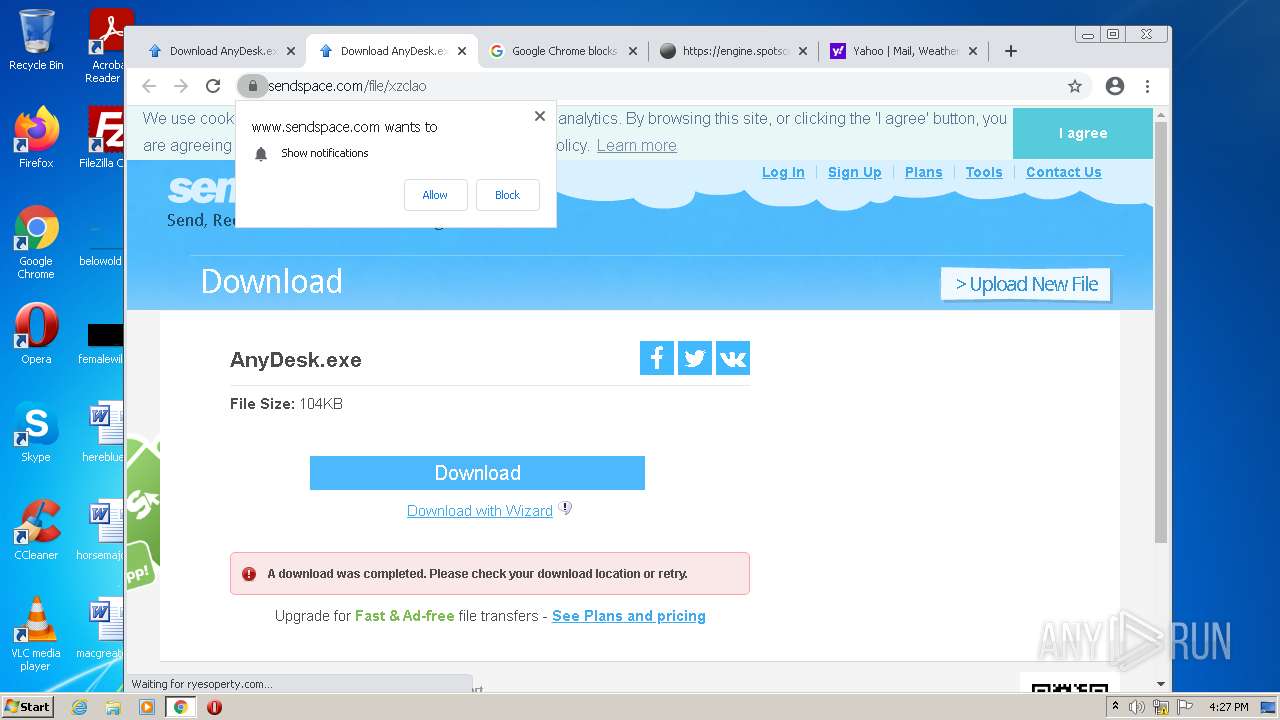Close the engine.spotscenered tab

pyautogui.click(x=802, y=51)
